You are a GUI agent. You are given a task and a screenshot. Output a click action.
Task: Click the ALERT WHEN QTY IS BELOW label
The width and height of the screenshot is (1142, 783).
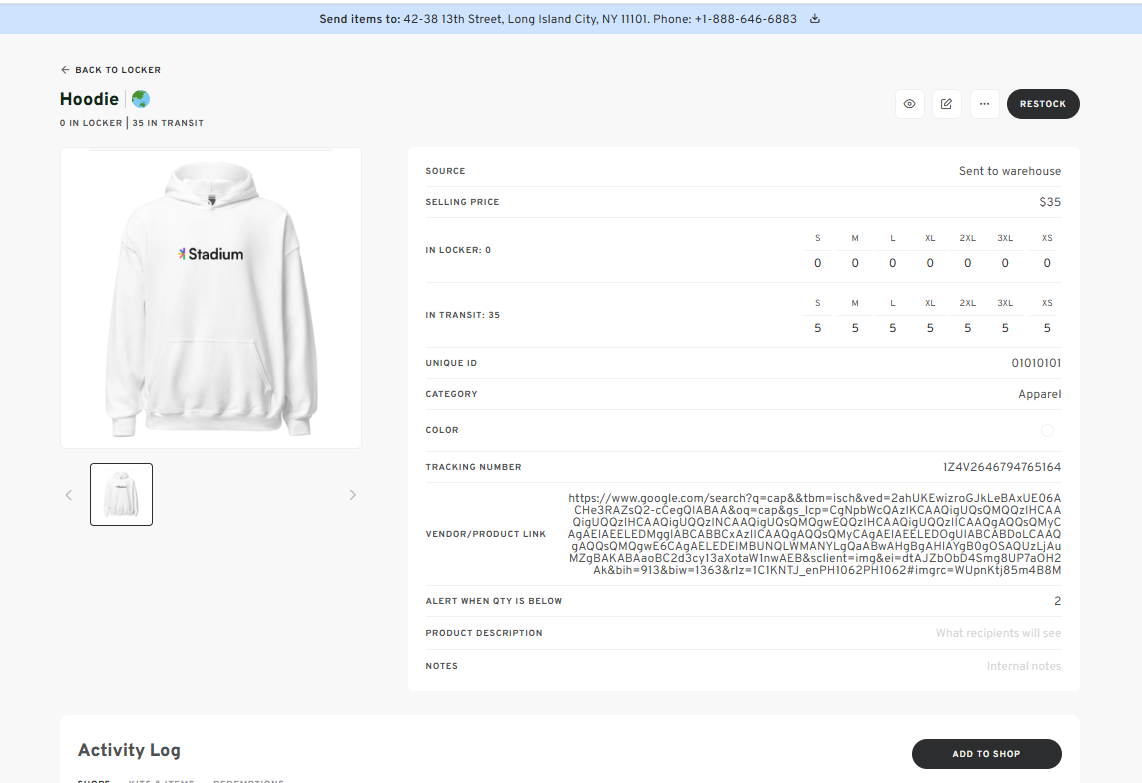(x=494, y=601)
